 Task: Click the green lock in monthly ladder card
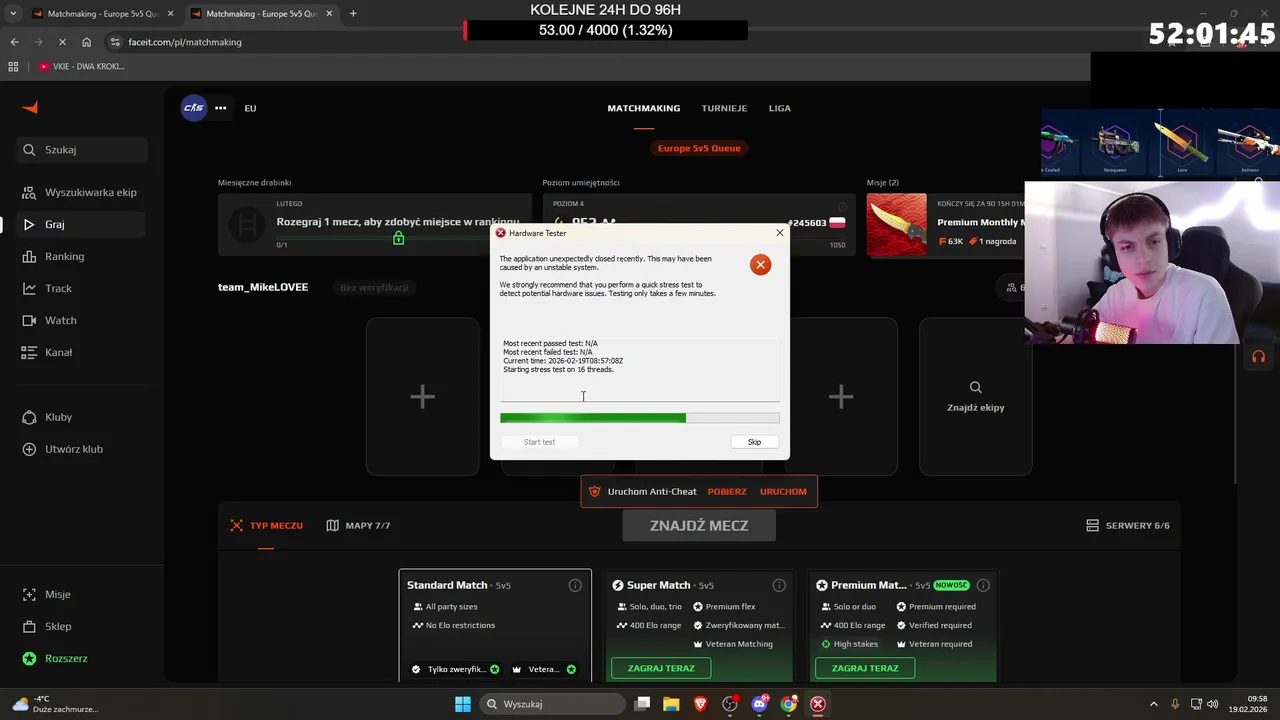[x=398, y=238]
